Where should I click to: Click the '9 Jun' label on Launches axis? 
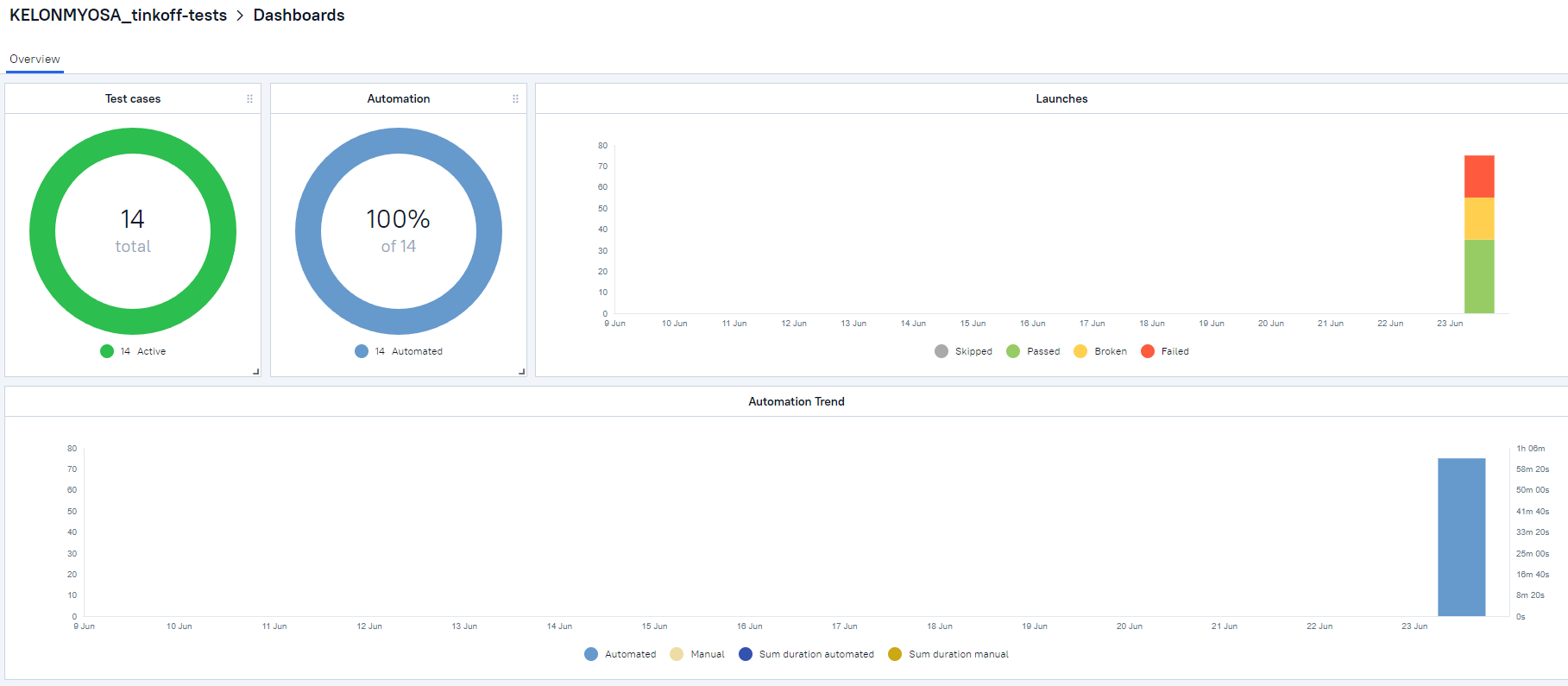click(x=615, y=324)
